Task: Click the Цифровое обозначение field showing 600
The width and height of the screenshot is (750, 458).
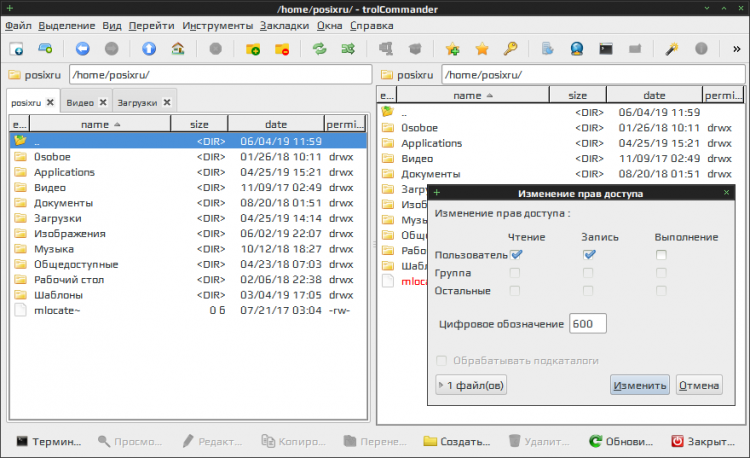Action: 588,324
